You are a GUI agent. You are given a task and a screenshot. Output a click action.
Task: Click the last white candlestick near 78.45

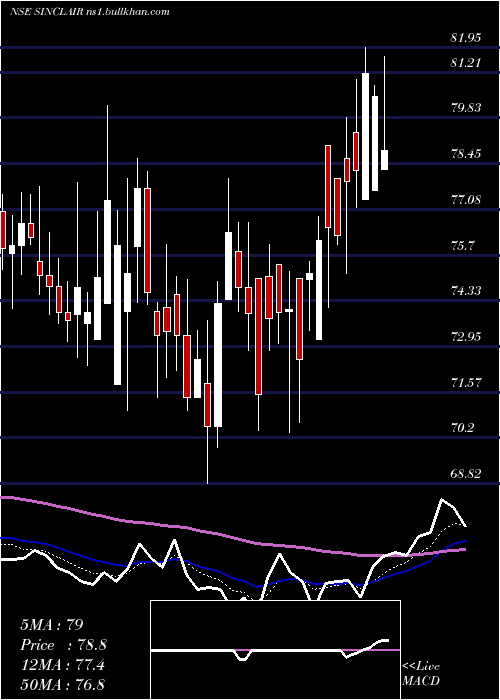384,160
